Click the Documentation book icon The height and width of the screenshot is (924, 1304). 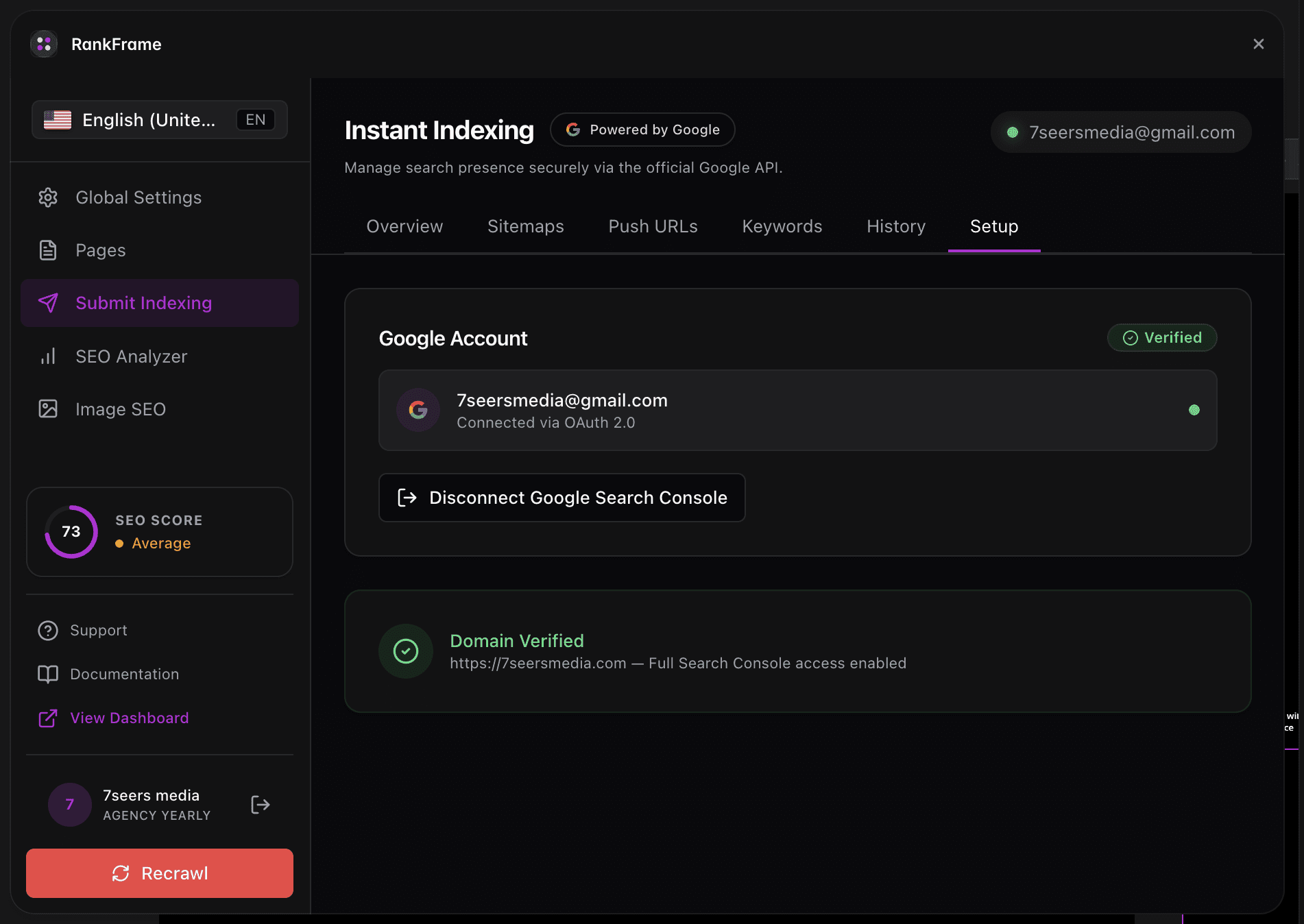[x=48, y=674]
